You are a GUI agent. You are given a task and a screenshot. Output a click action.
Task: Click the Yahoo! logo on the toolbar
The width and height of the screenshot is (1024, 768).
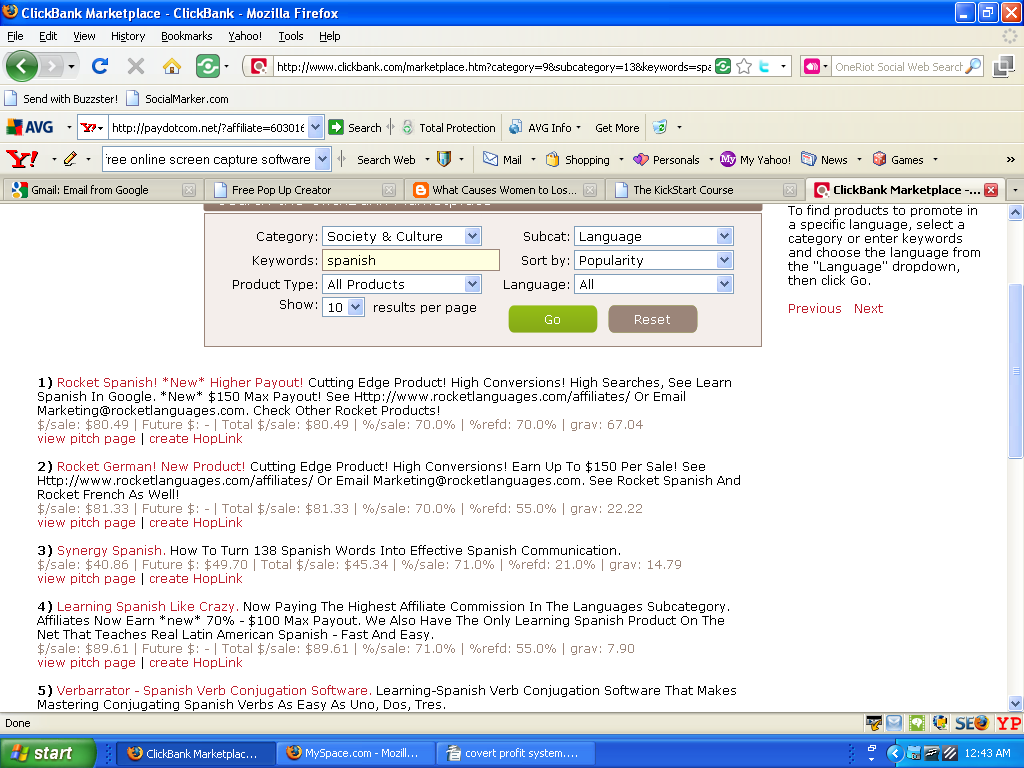click(x=22, y=159)
